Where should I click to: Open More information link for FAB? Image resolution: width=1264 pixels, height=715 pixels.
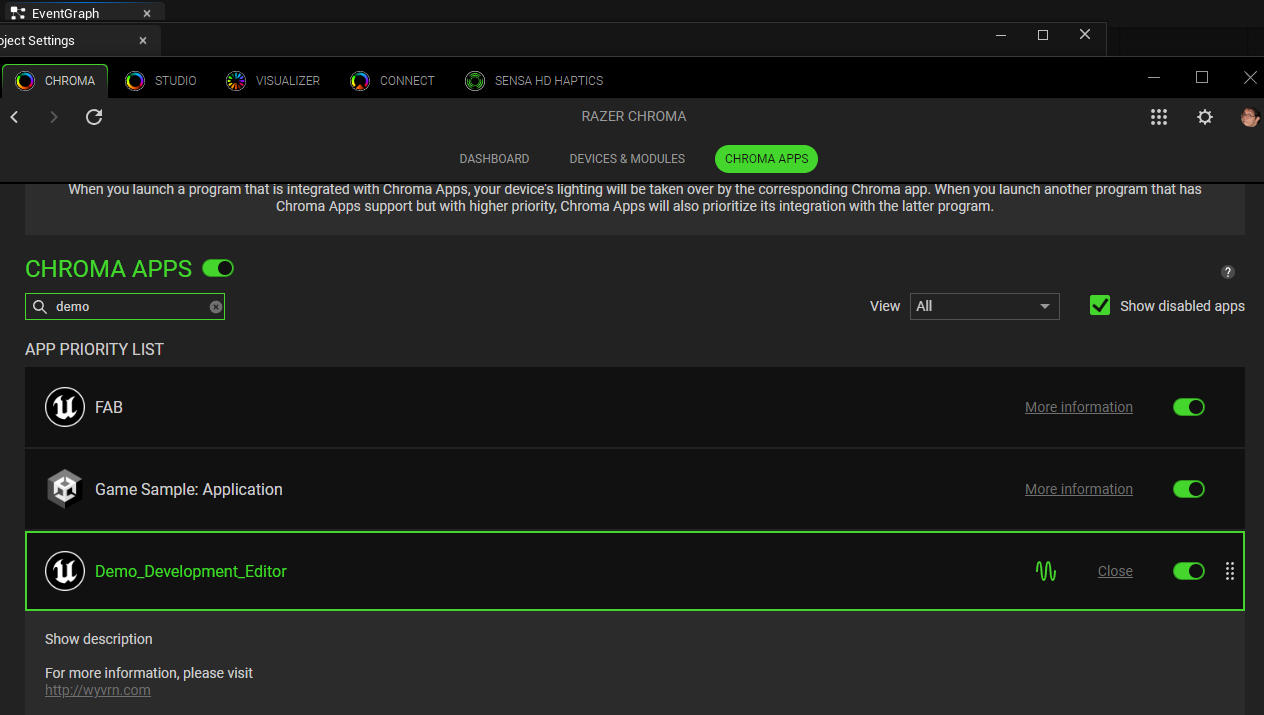(1078, 407)
